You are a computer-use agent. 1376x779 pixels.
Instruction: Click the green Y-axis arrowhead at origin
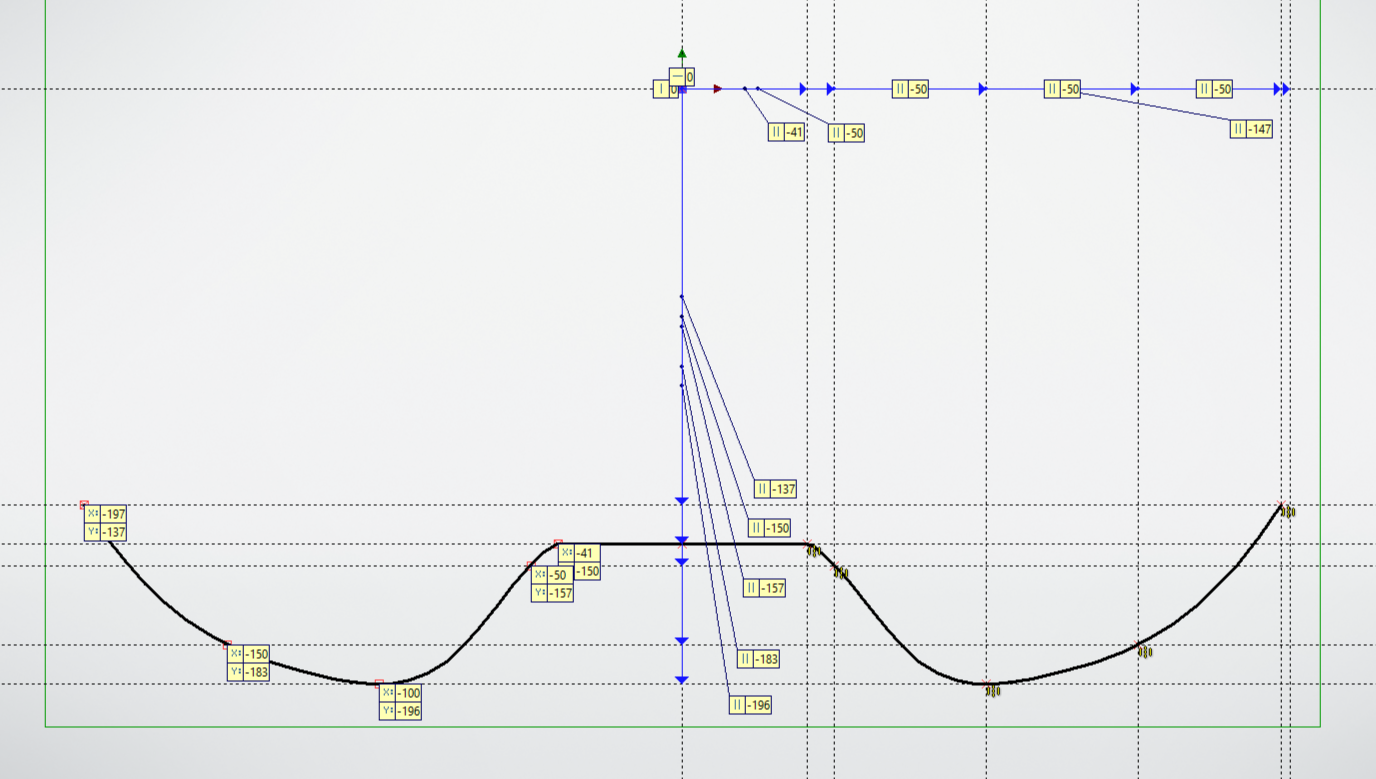tap(682, 52)
